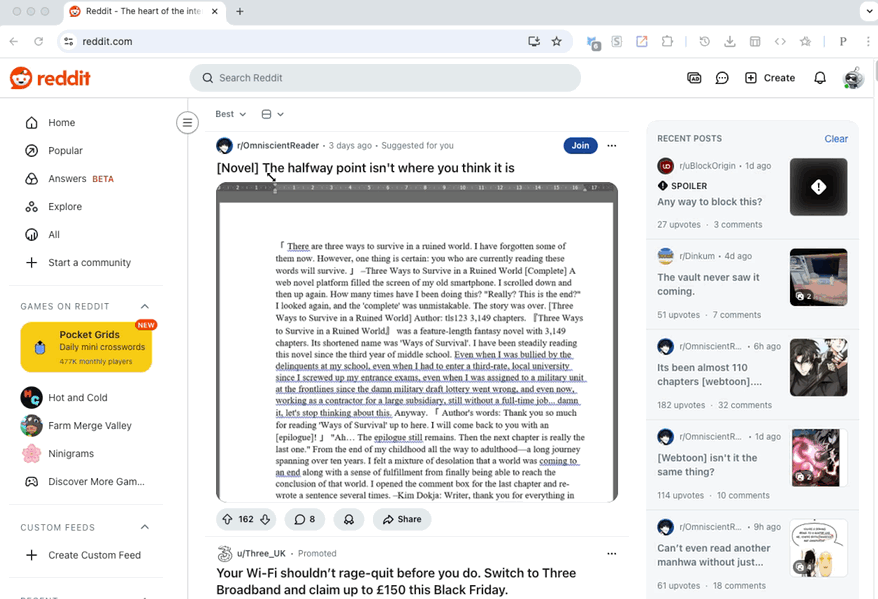Clear the recent posts list

click(836, 139)
